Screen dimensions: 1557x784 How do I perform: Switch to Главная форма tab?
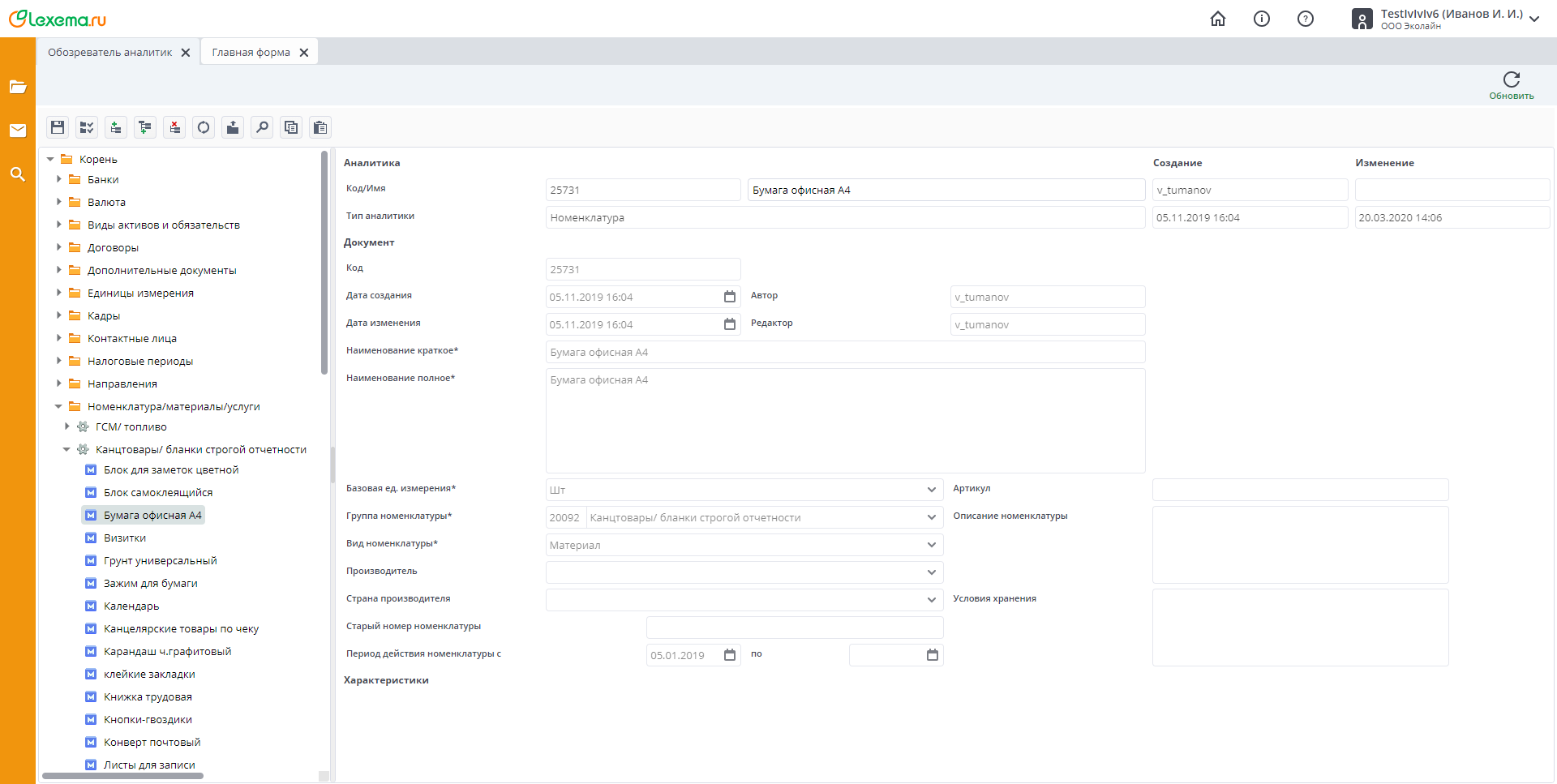tap(251, 53)
